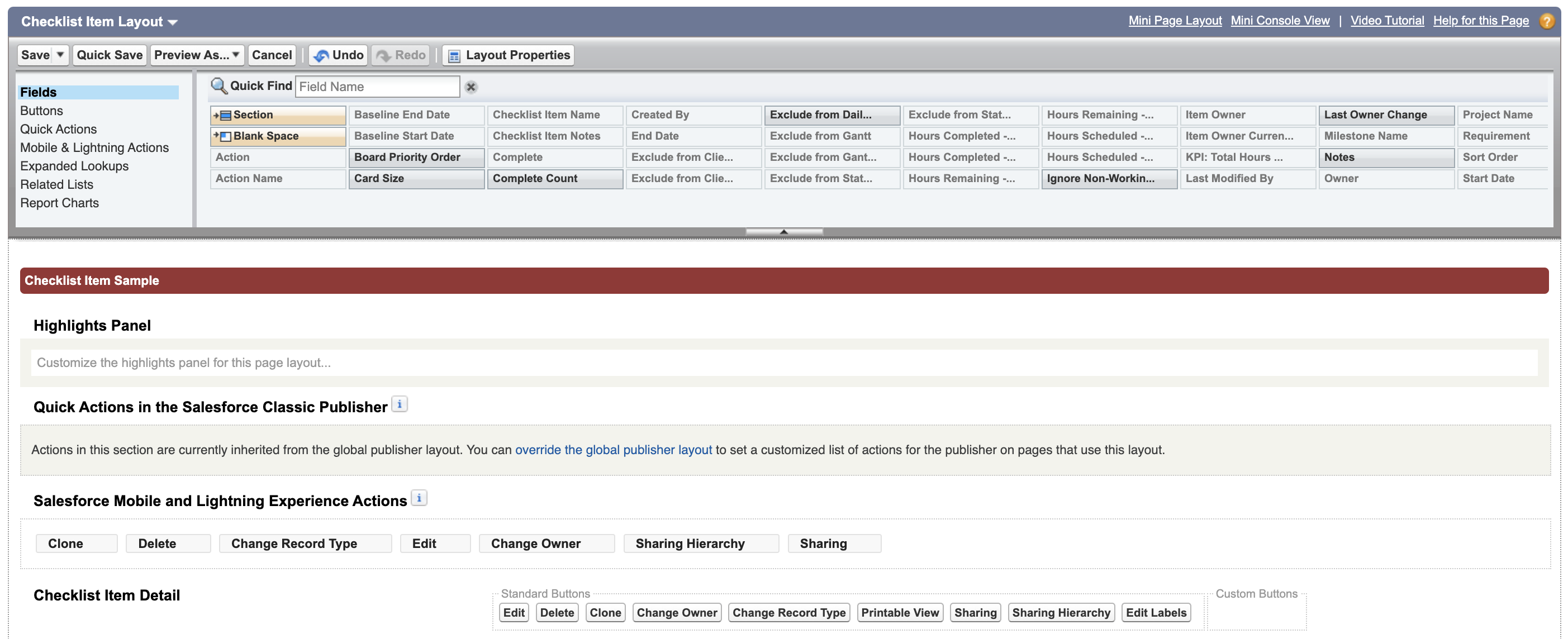Click the Undo icon in the toolbar
Viewport: 1568px width, 639px height.
(321, 55)
